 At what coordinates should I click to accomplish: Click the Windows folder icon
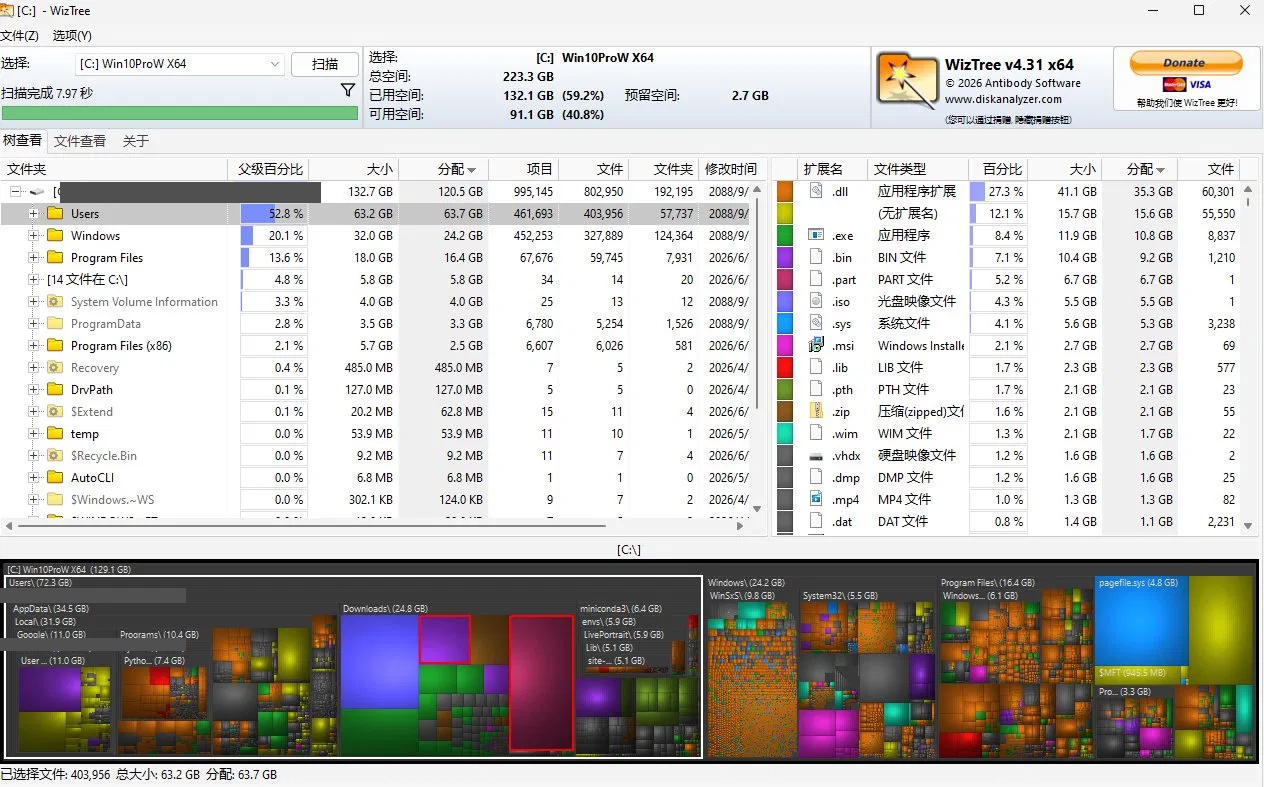55,236
